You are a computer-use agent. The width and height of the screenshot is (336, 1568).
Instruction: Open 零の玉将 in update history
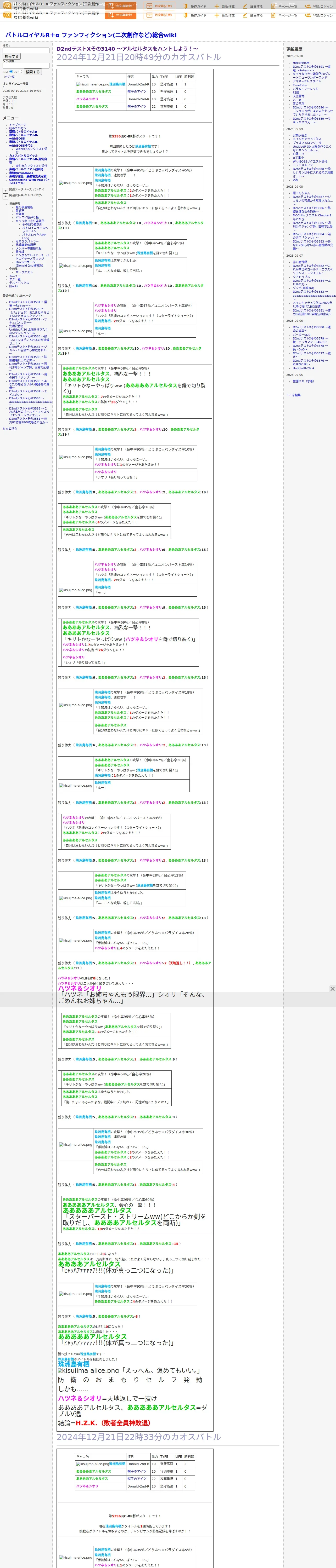tap(298, 103)
